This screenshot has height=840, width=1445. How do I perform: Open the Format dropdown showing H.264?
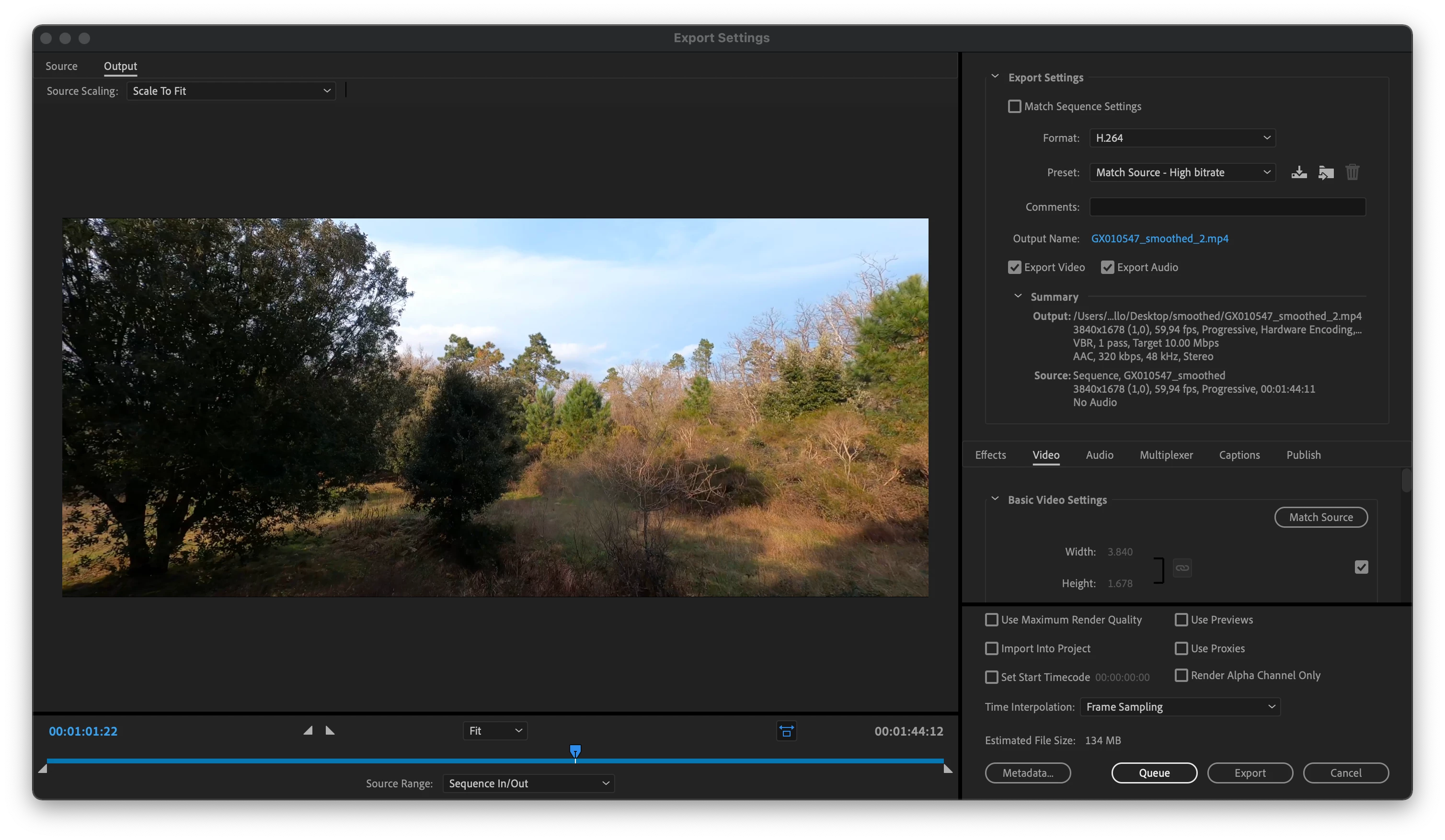[x=1182, y=138]
